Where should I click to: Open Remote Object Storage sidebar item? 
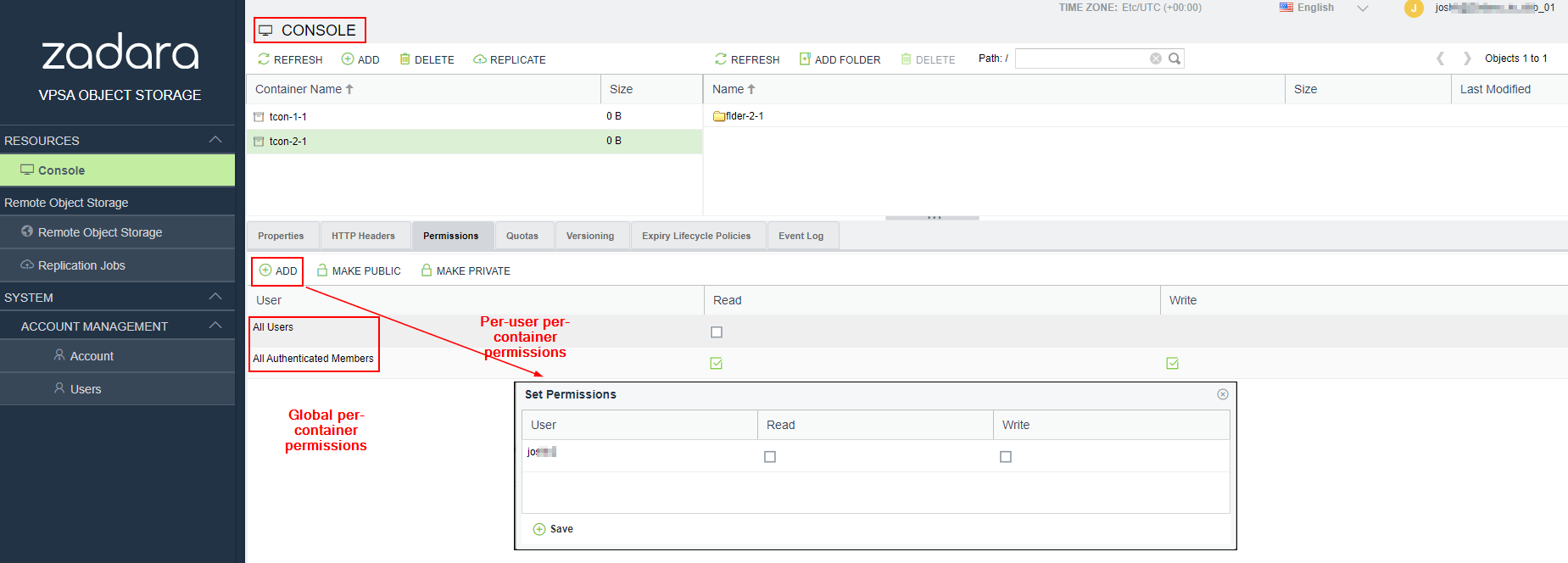117,232
